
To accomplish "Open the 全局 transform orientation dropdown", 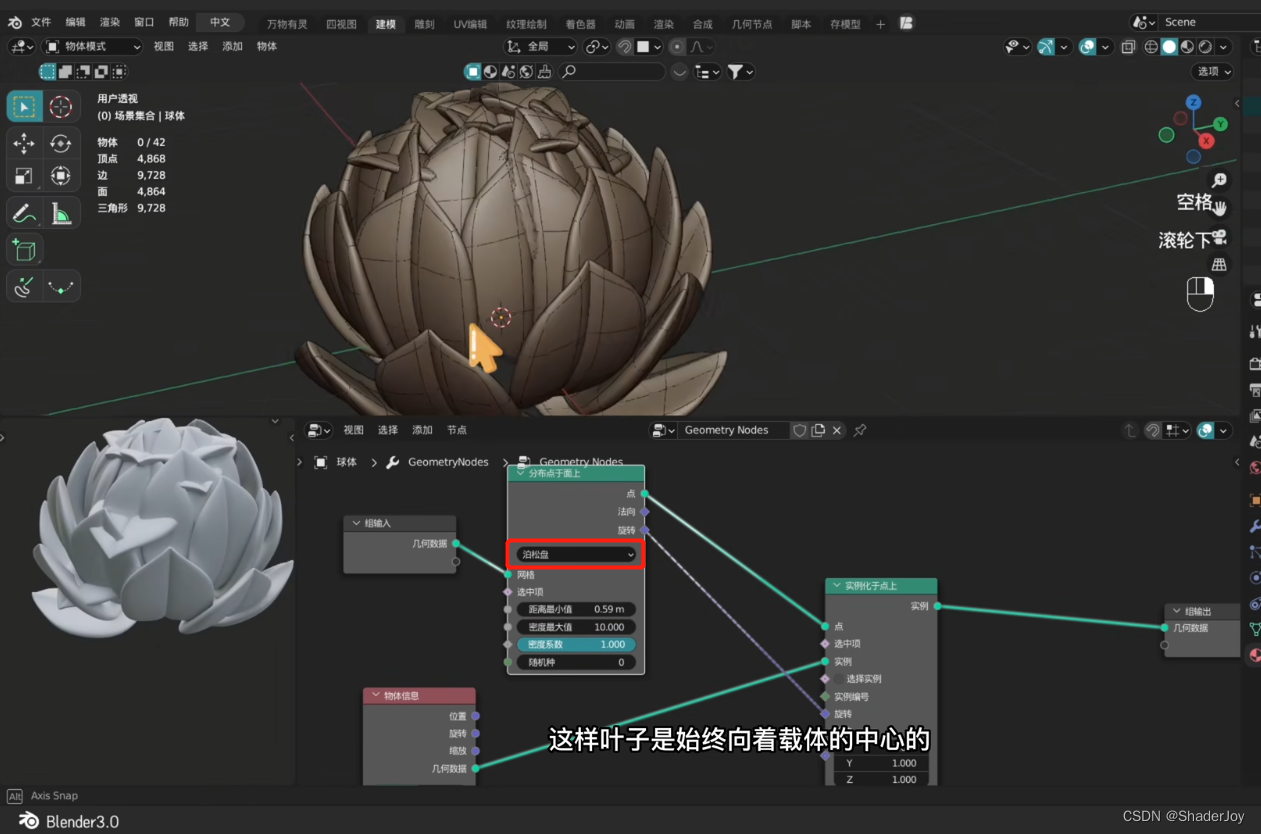I will pyautogui.click(x=539, y=46).
